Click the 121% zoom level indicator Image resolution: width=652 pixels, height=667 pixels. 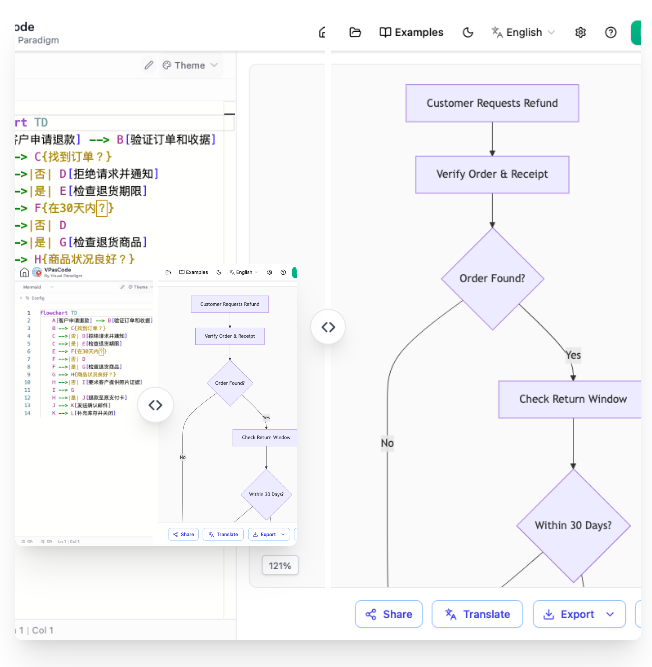point(280,565)
